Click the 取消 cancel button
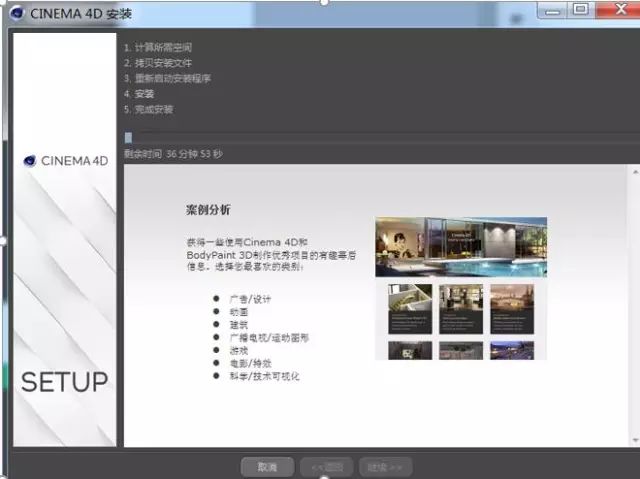This screenshot has height=479, width=640. tap(267, 466)
